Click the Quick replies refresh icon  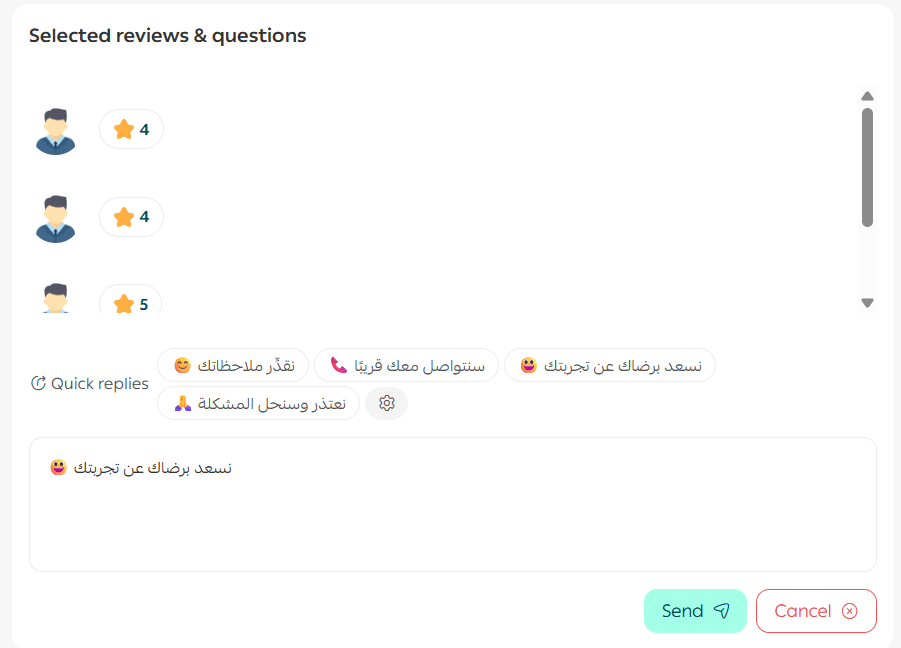click(39, 383)
